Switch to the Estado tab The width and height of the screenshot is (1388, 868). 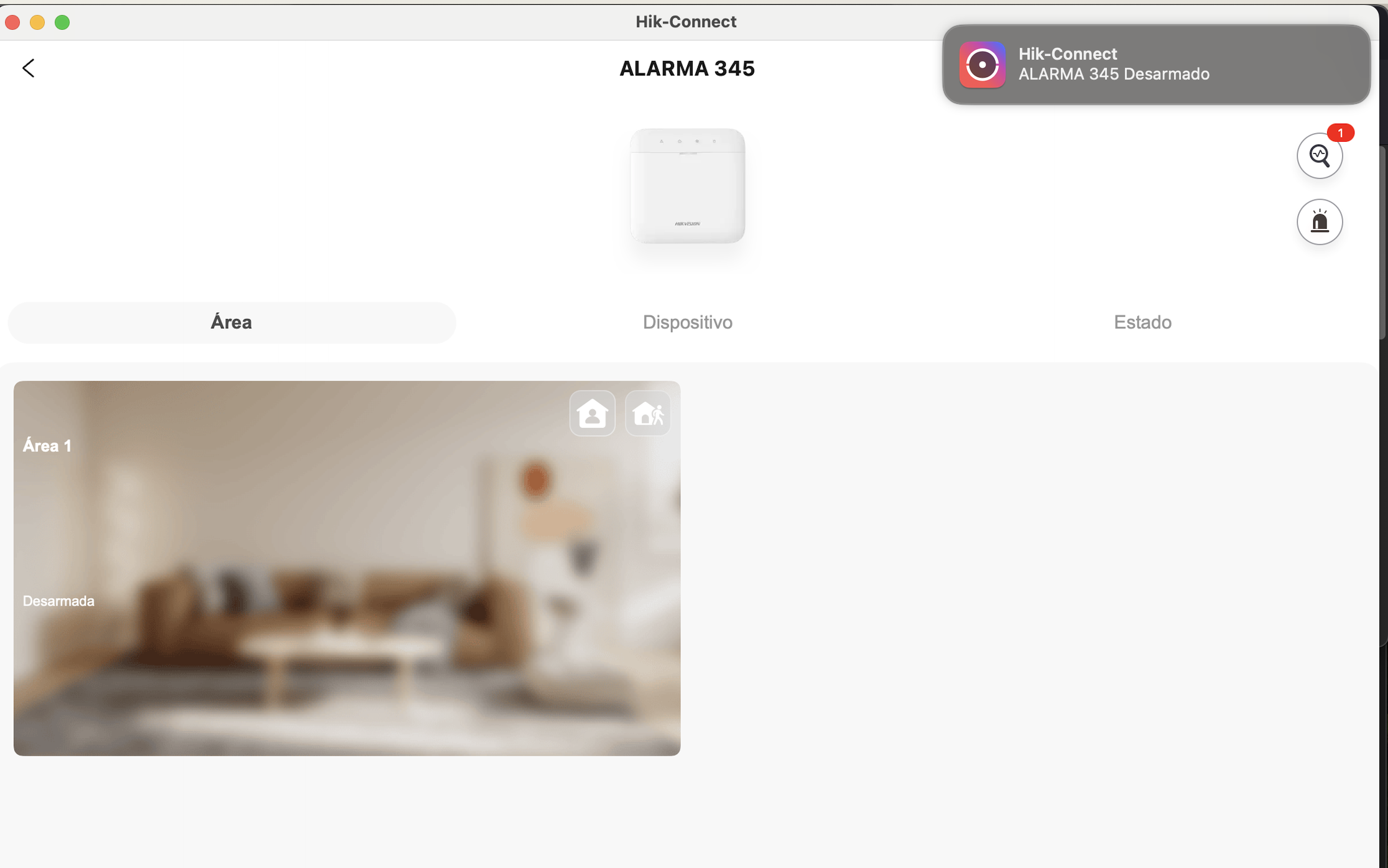click(x=1142, y=323)
